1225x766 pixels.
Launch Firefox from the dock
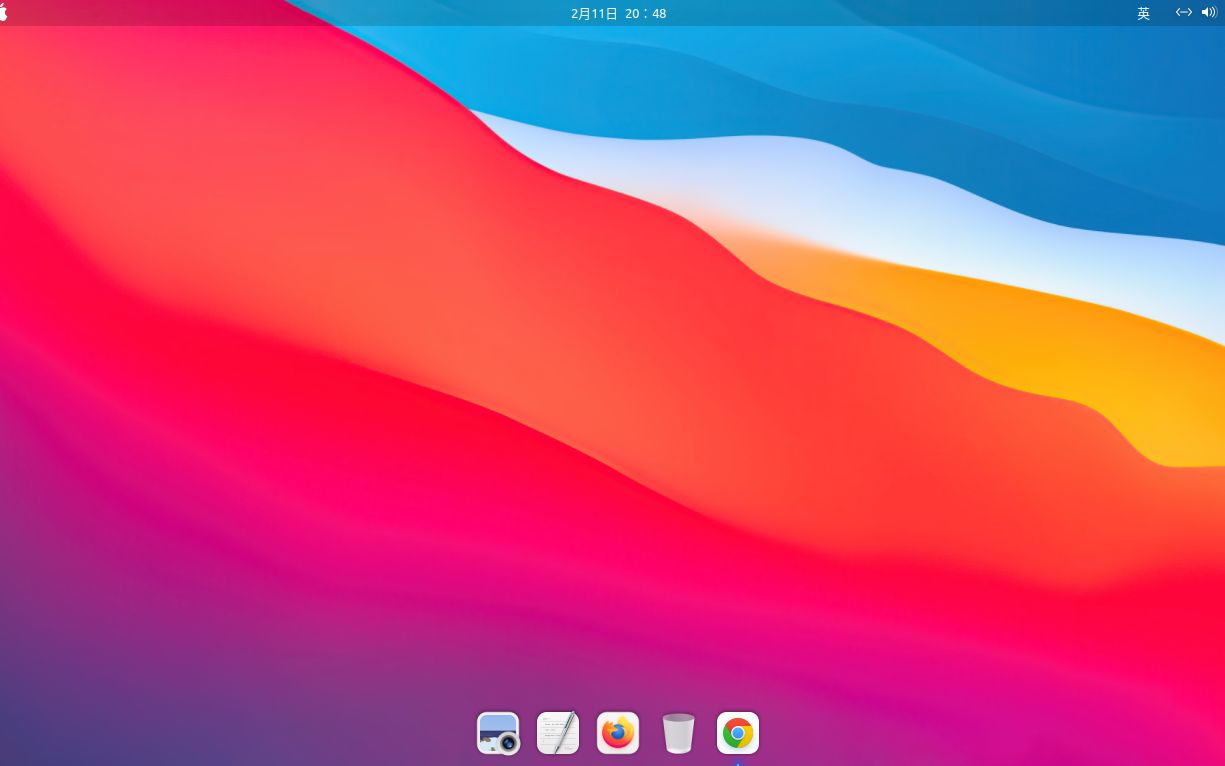(x=617, y=732)
